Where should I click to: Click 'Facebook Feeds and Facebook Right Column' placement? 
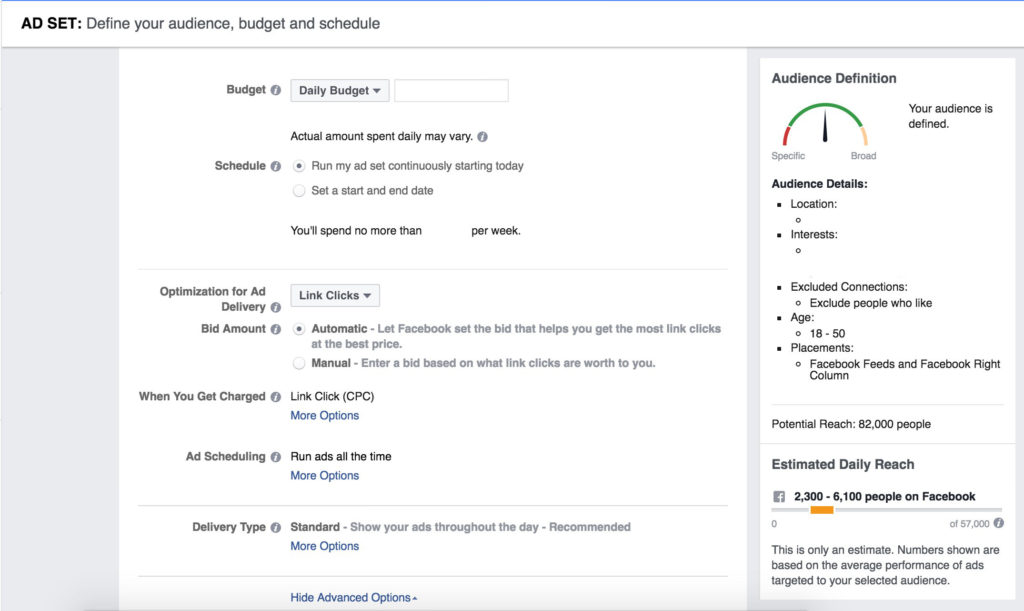click(x=904, y=369)
